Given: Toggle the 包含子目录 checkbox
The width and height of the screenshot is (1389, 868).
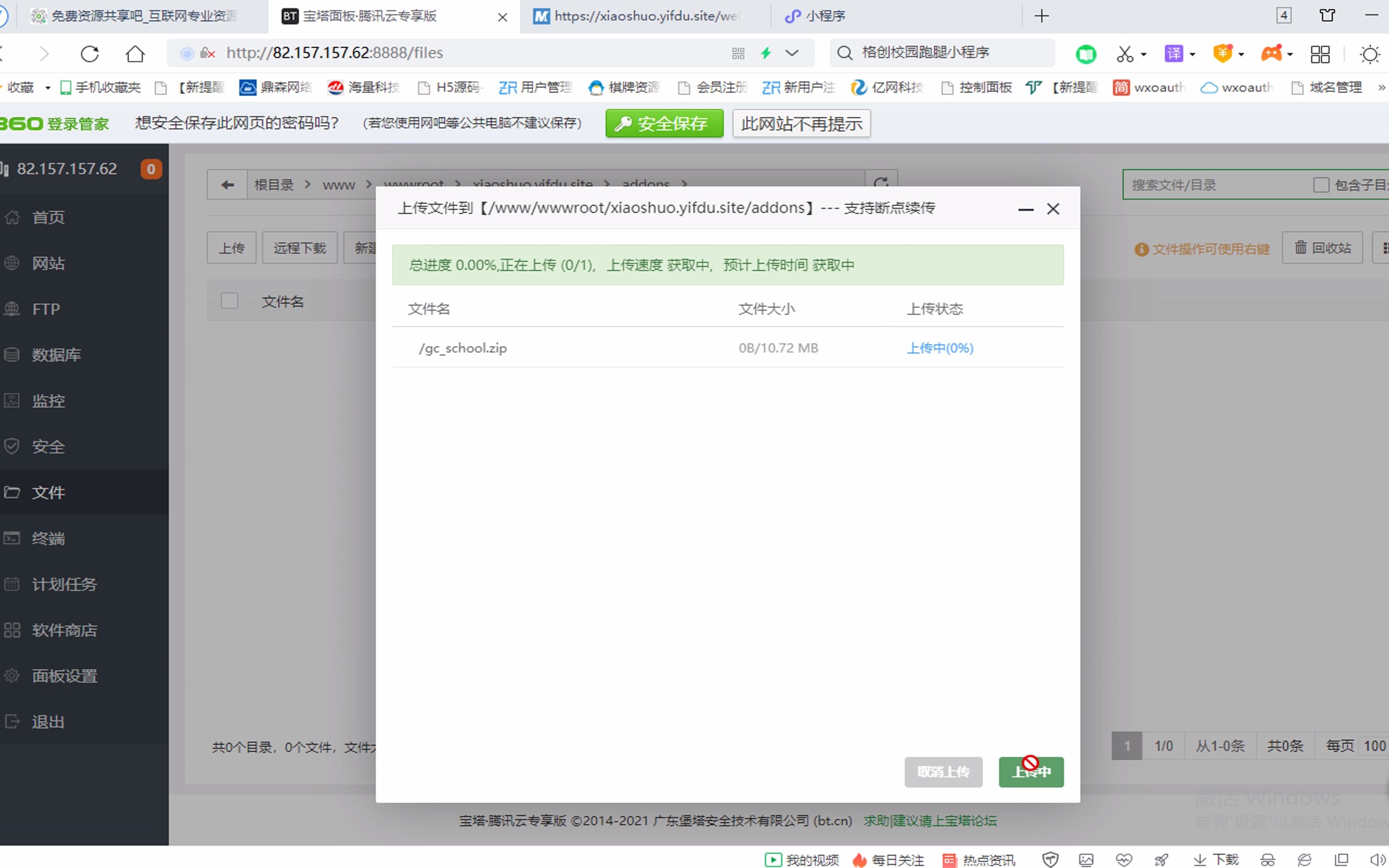Looking at the screenshot, I should tap(1321, 185).
